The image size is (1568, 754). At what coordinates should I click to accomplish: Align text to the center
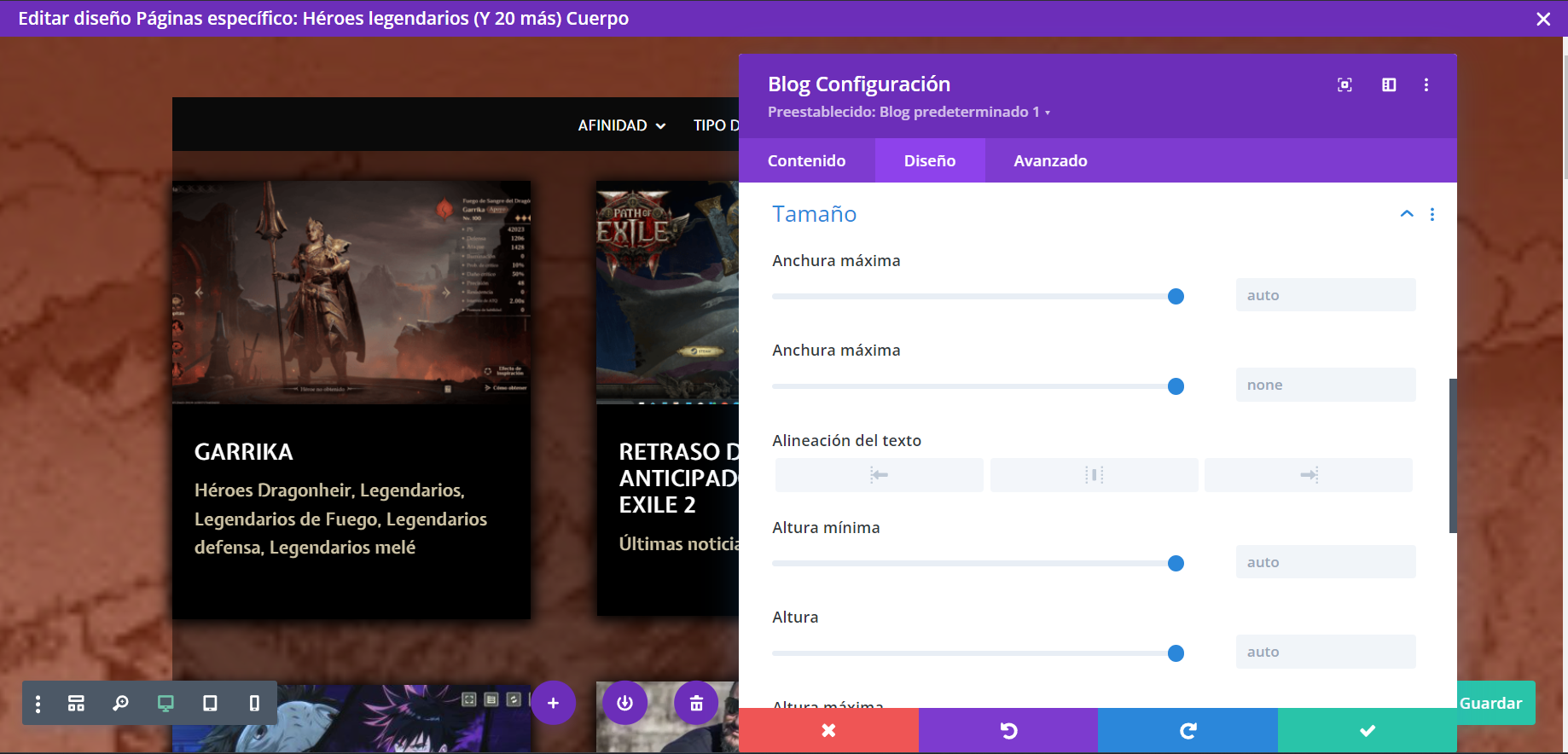[1094, 474]
